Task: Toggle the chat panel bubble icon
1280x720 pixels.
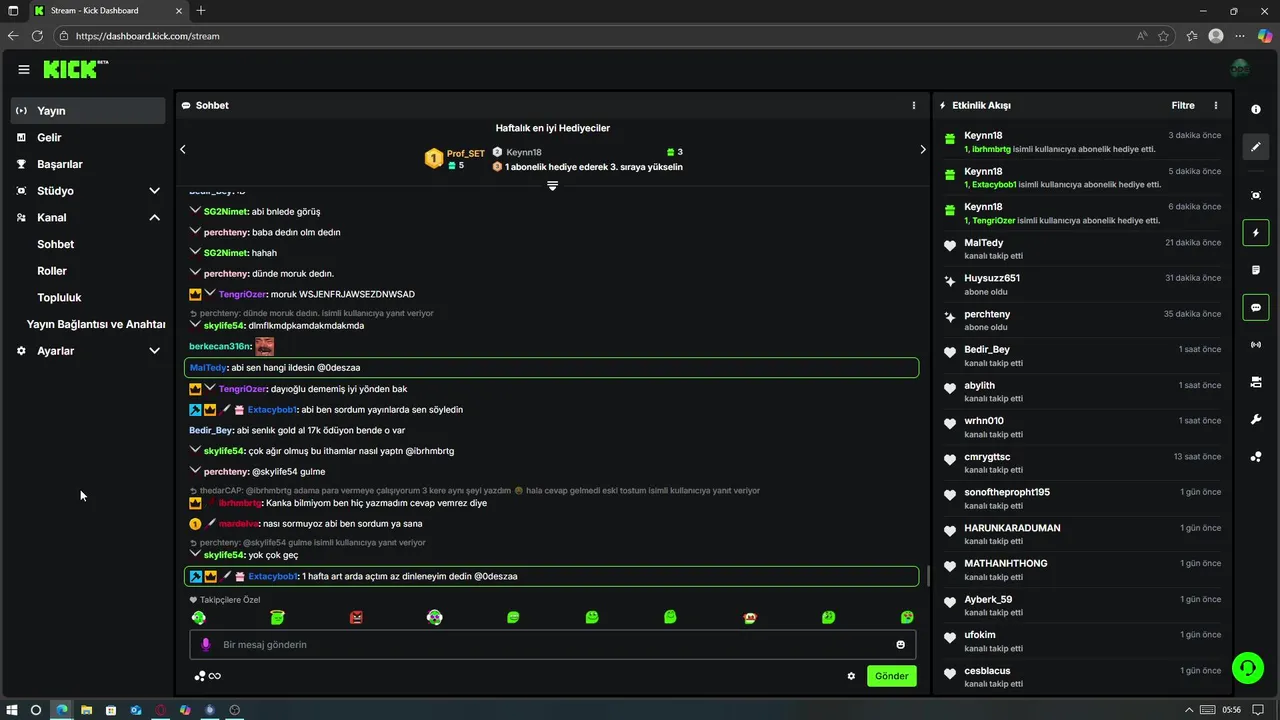Action: [x=1256, y=307]
